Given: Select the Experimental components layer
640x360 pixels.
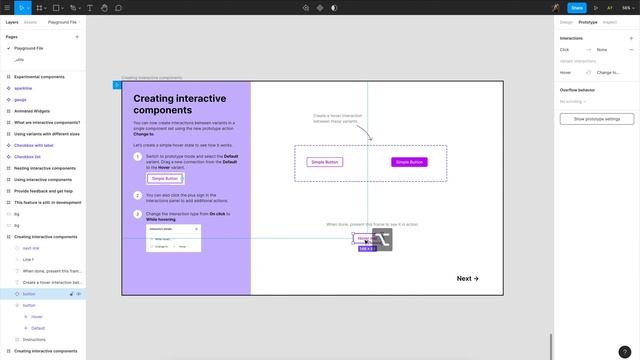Looking at the screenshot, I should [x=39, y=77].
